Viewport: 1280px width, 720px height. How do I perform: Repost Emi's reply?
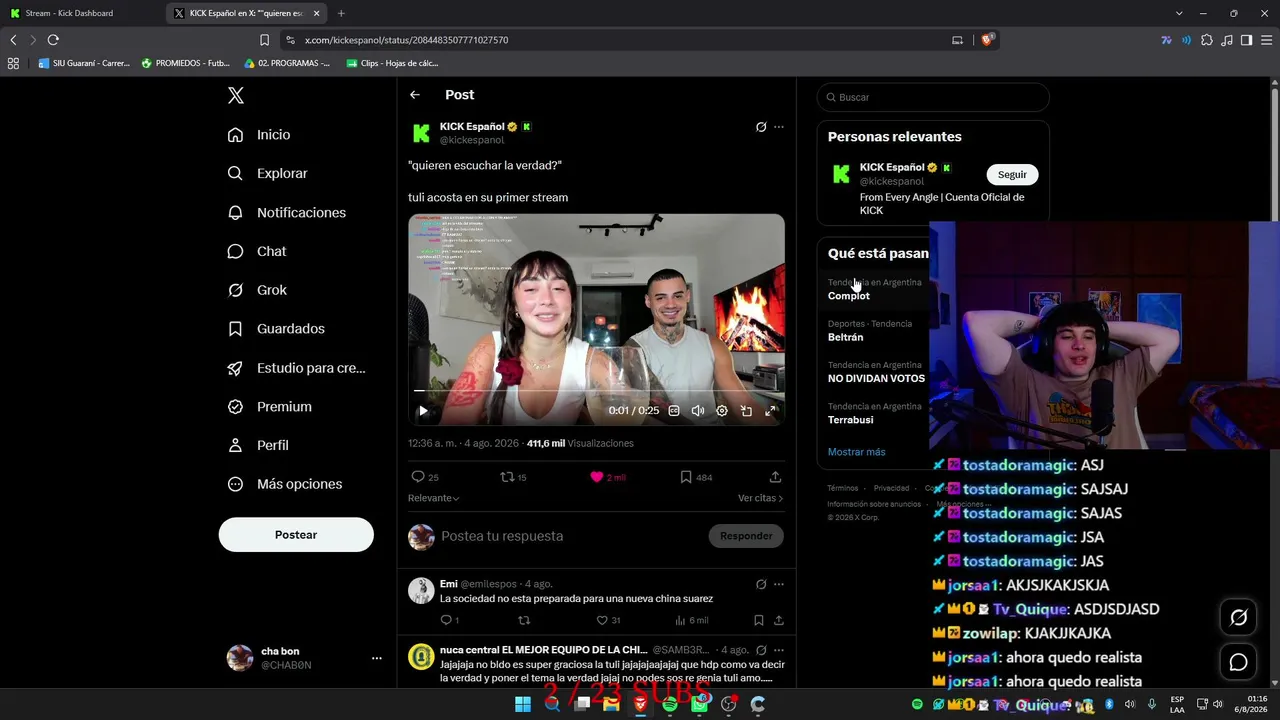[524, 621]
